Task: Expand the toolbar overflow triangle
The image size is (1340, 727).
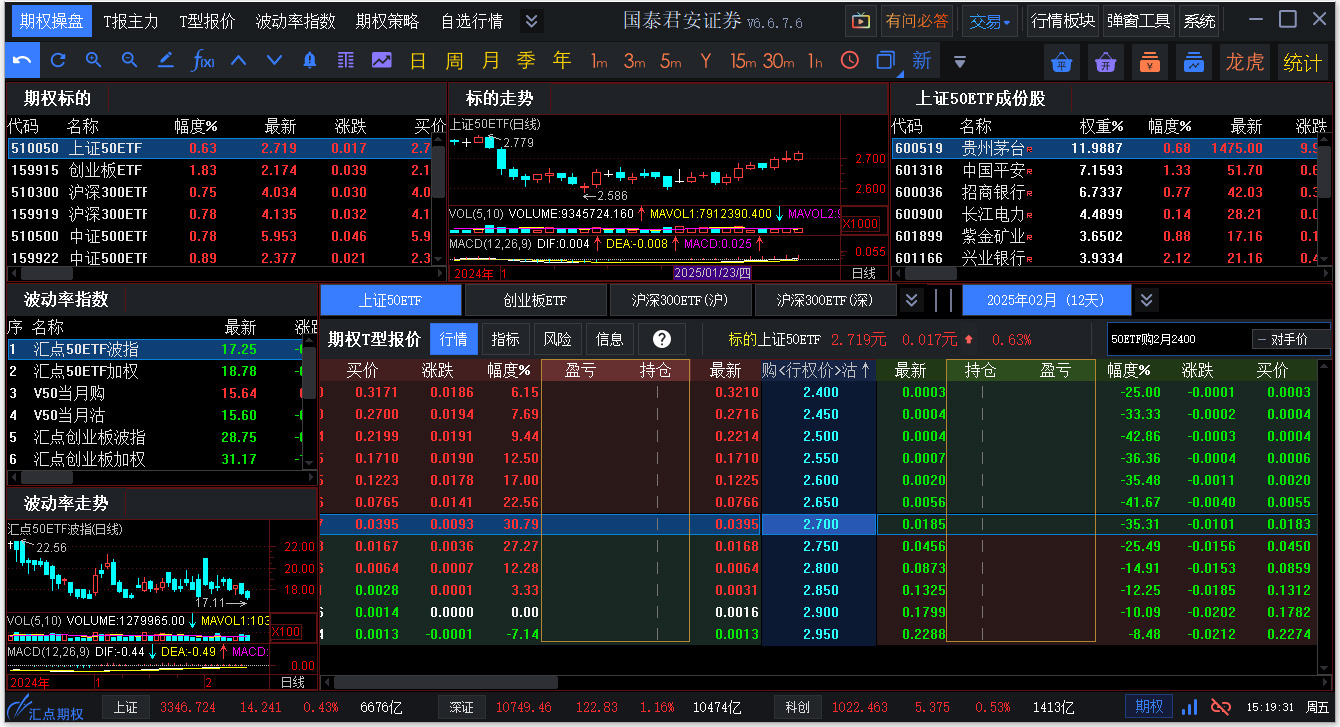Action: [x=960, y=62]
